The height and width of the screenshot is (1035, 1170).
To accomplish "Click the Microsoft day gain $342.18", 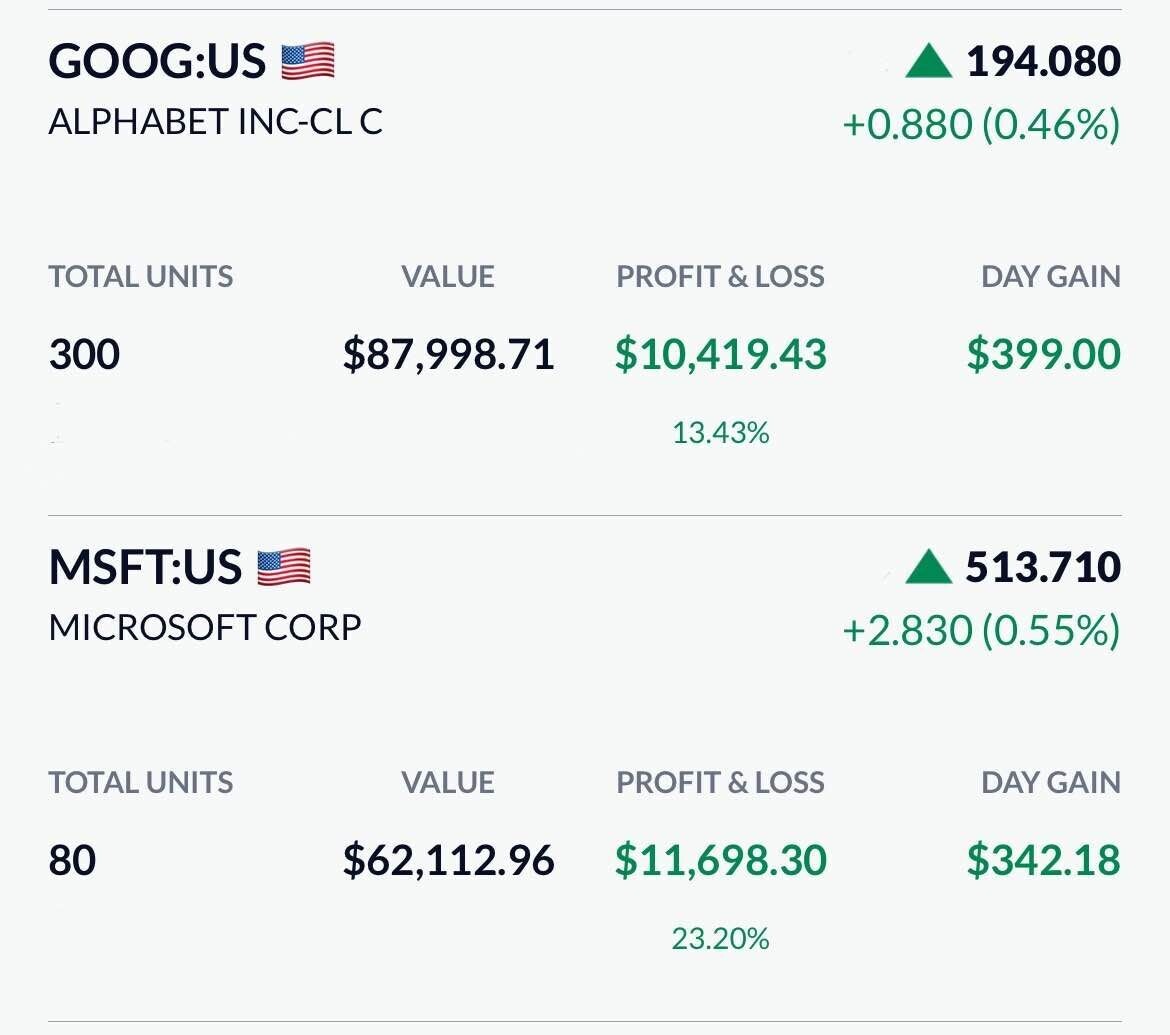I will [1043, 861].
